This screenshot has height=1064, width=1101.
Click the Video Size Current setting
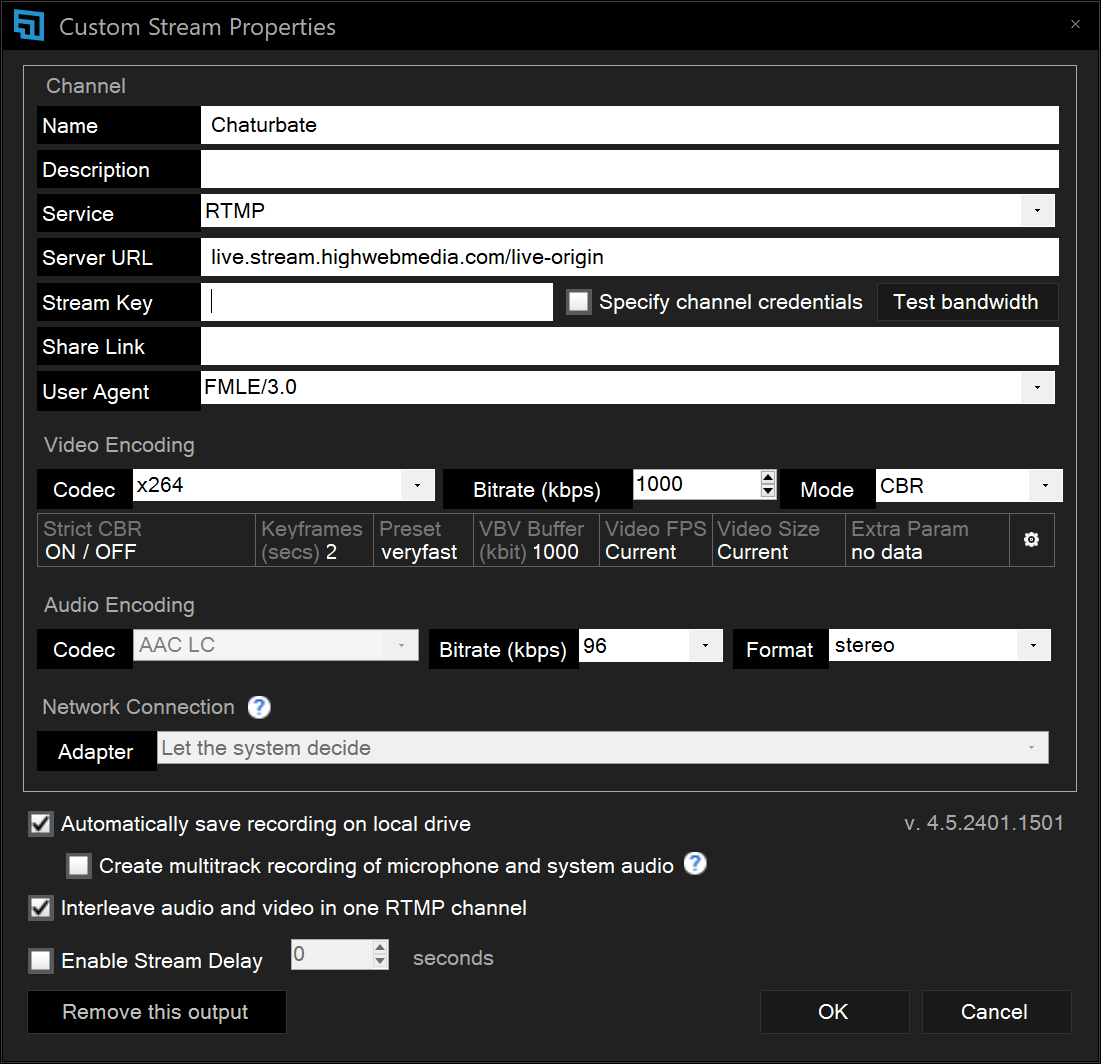pos(779,540)
